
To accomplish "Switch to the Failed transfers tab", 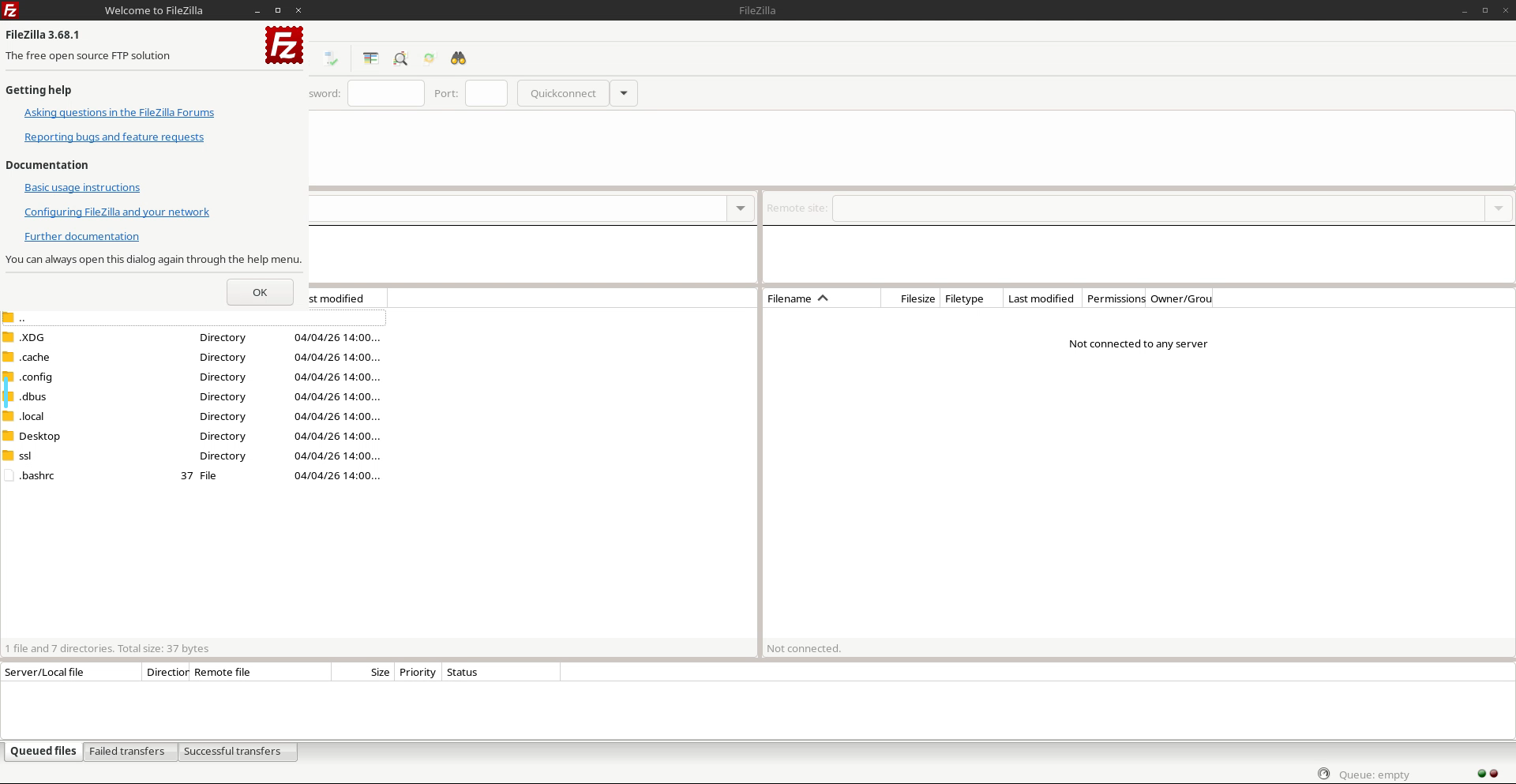I will [126, 751].
